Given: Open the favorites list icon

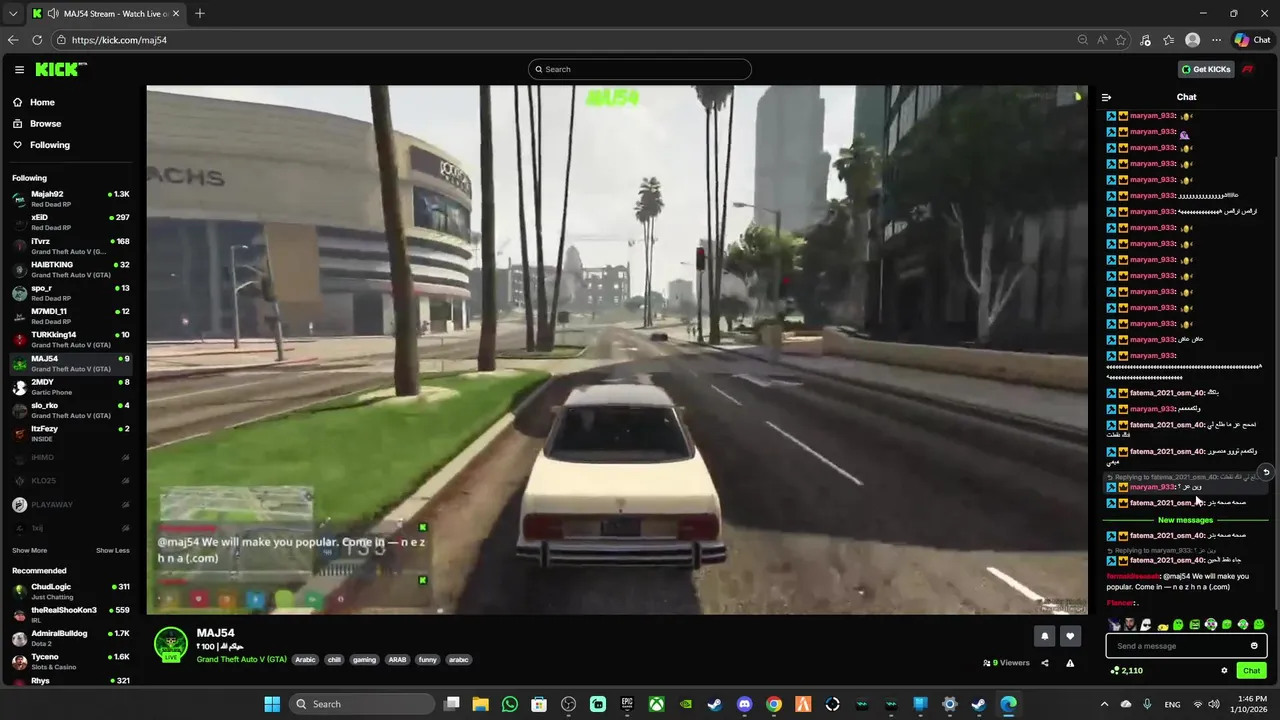Looking at the screenshot, I should click(x=1168, y=40).
